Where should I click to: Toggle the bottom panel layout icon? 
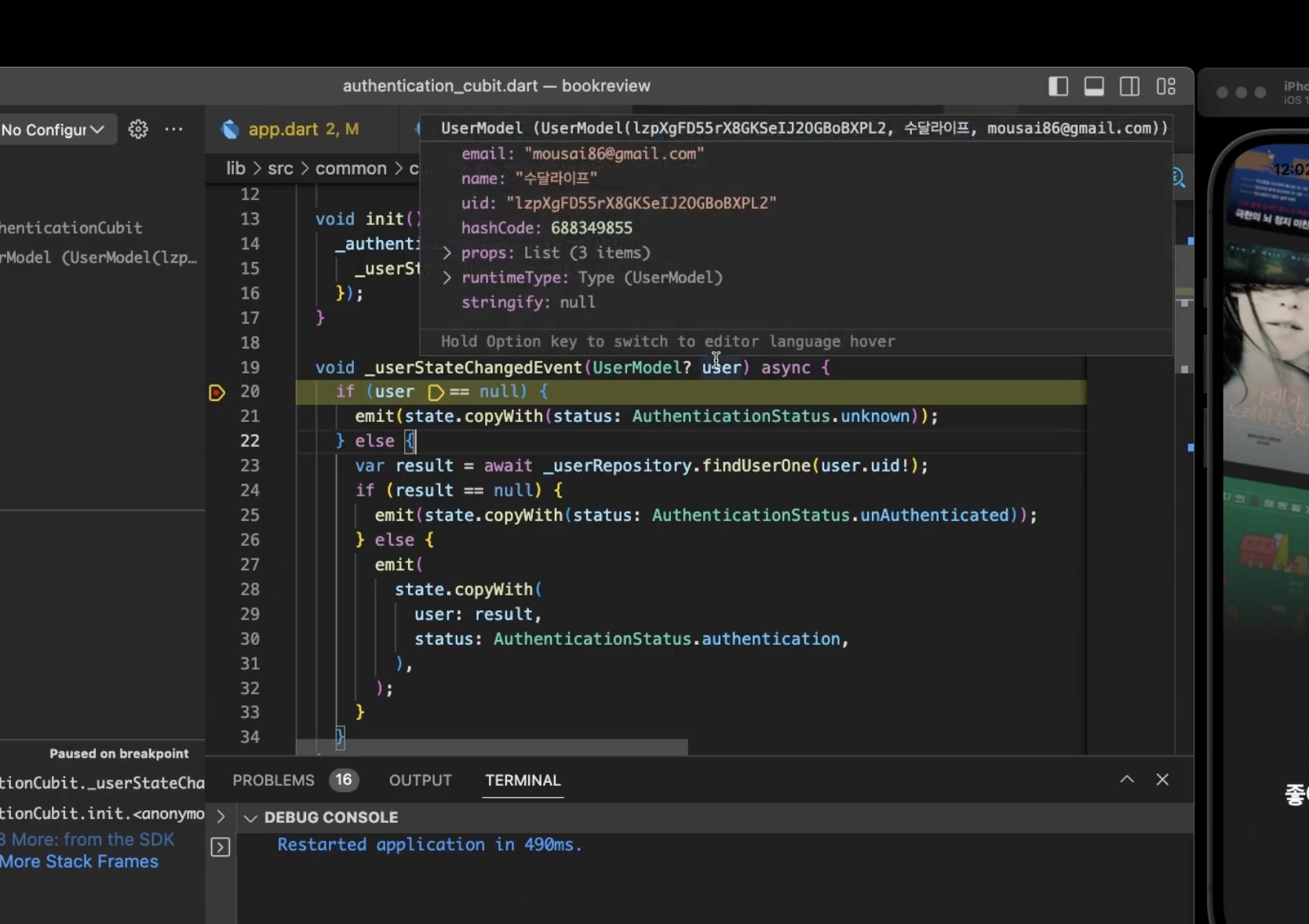pos(1094,86)
